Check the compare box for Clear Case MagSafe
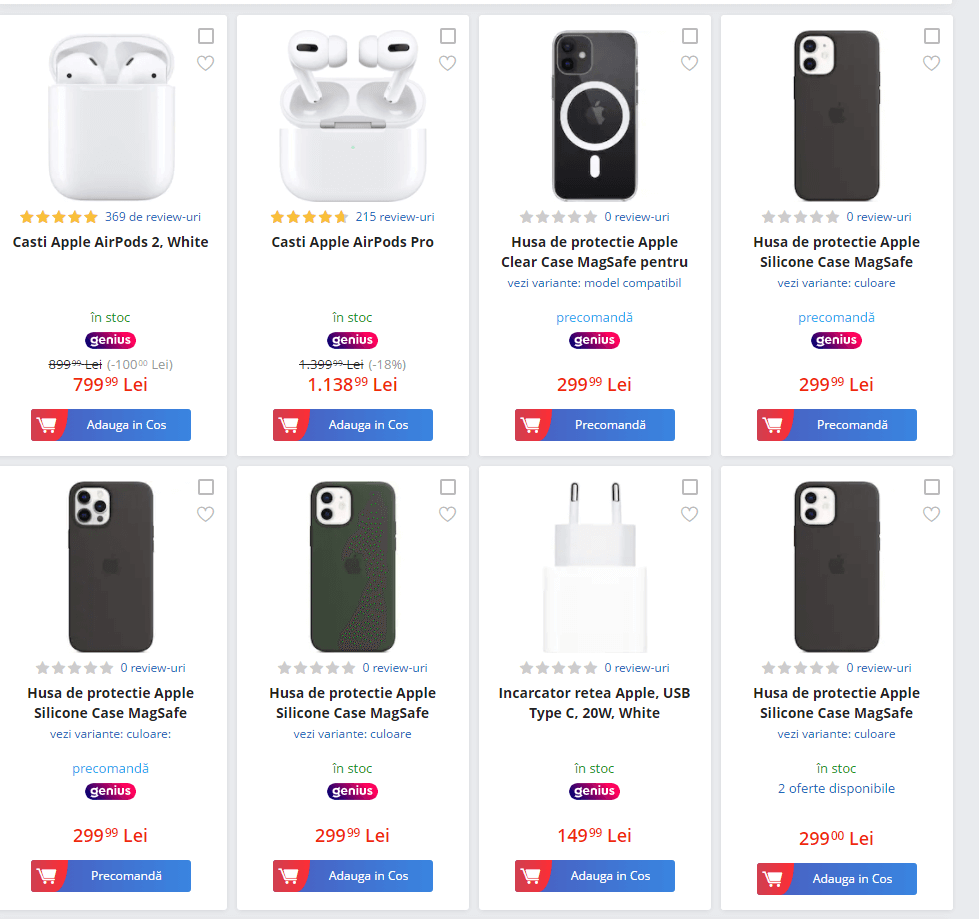979x919 pixels. [x=690, y=36]
